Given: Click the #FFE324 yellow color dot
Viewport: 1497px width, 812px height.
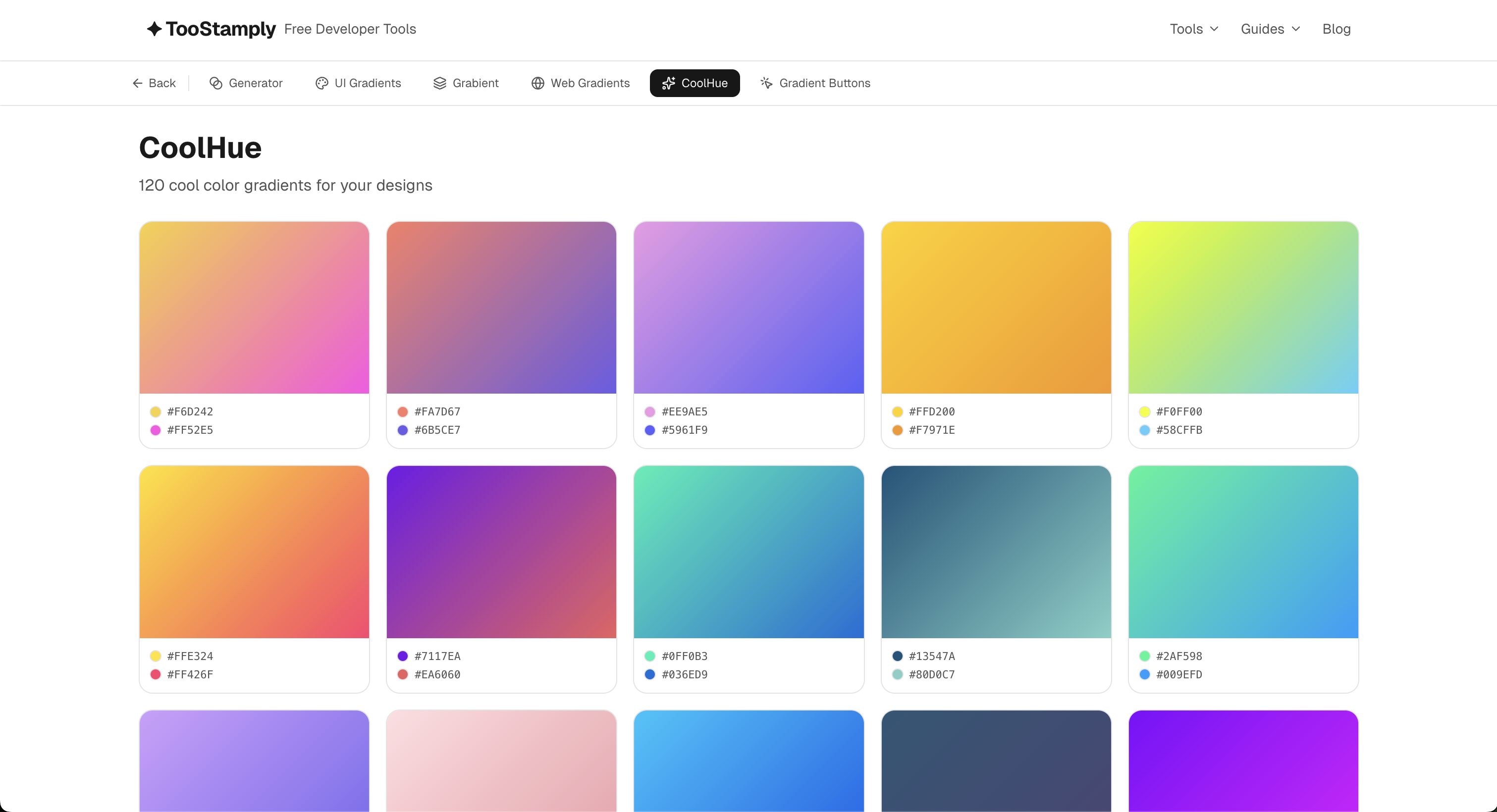Looking at the screenshot, I should [x=155, y=657].
